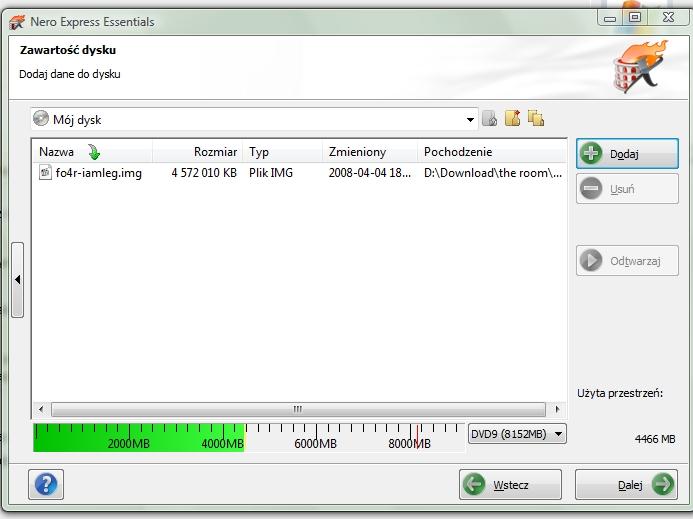The image size is (693, 519).
Task: Click the Nero Express title bar icon
Action: (17, 22)
